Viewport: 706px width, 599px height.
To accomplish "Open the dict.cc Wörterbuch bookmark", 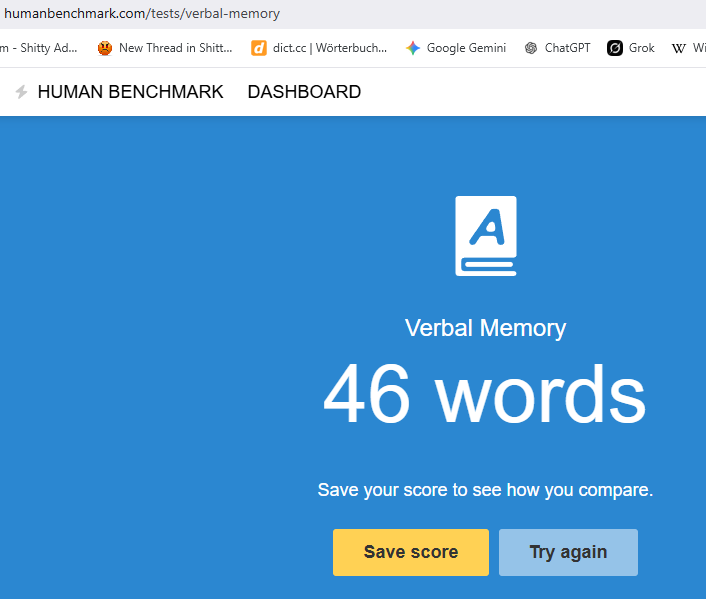I will pos(319,48).
